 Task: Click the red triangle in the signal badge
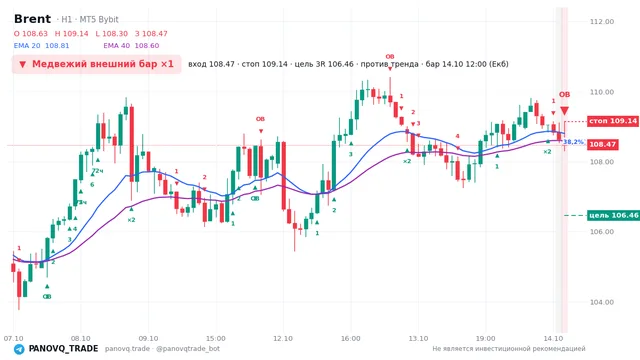click(23, 64)
